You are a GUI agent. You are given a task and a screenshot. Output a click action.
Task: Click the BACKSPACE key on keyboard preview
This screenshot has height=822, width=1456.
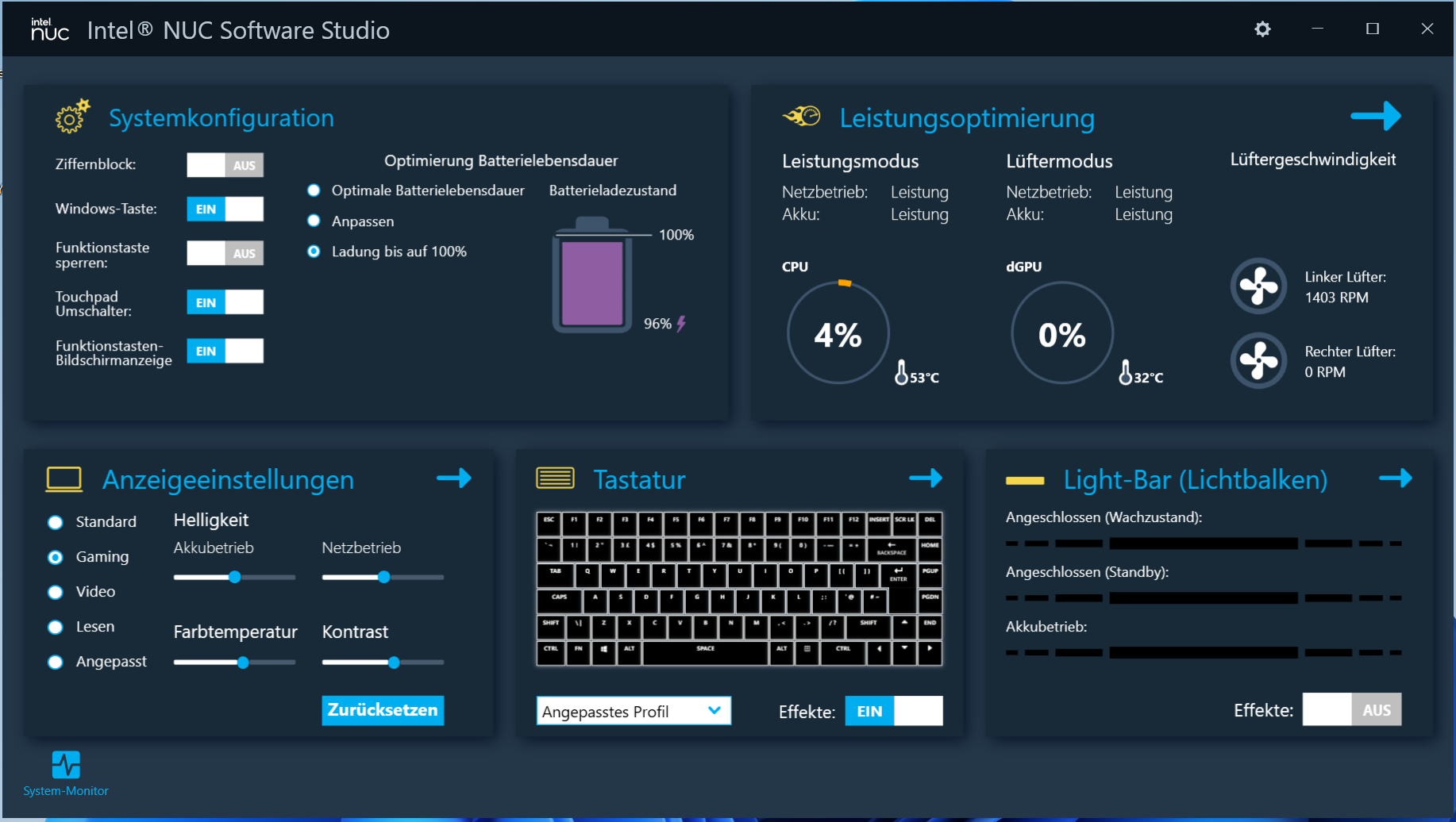pyautogui.click(x=892, y=548)
